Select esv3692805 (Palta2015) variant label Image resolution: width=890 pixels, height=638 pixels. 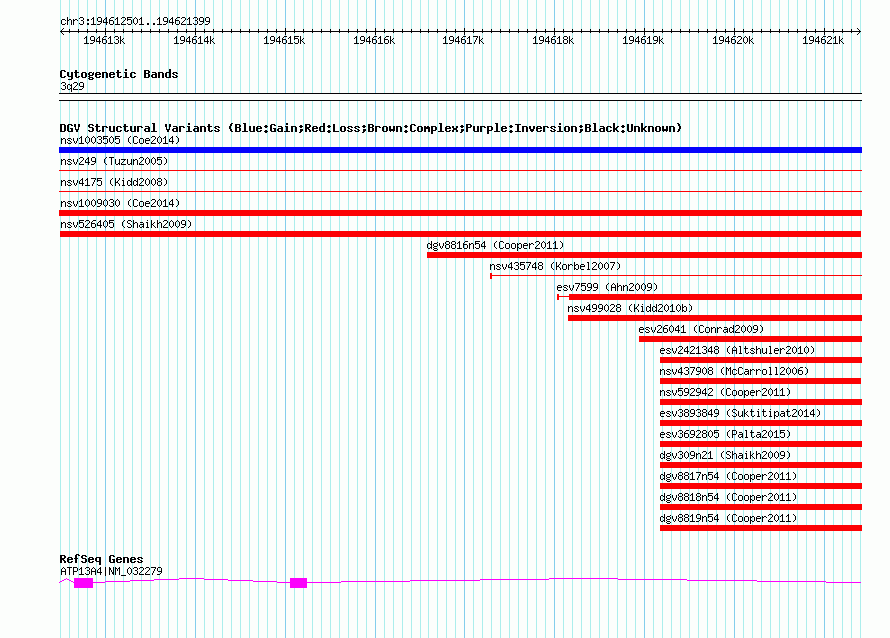click(725, 434)
